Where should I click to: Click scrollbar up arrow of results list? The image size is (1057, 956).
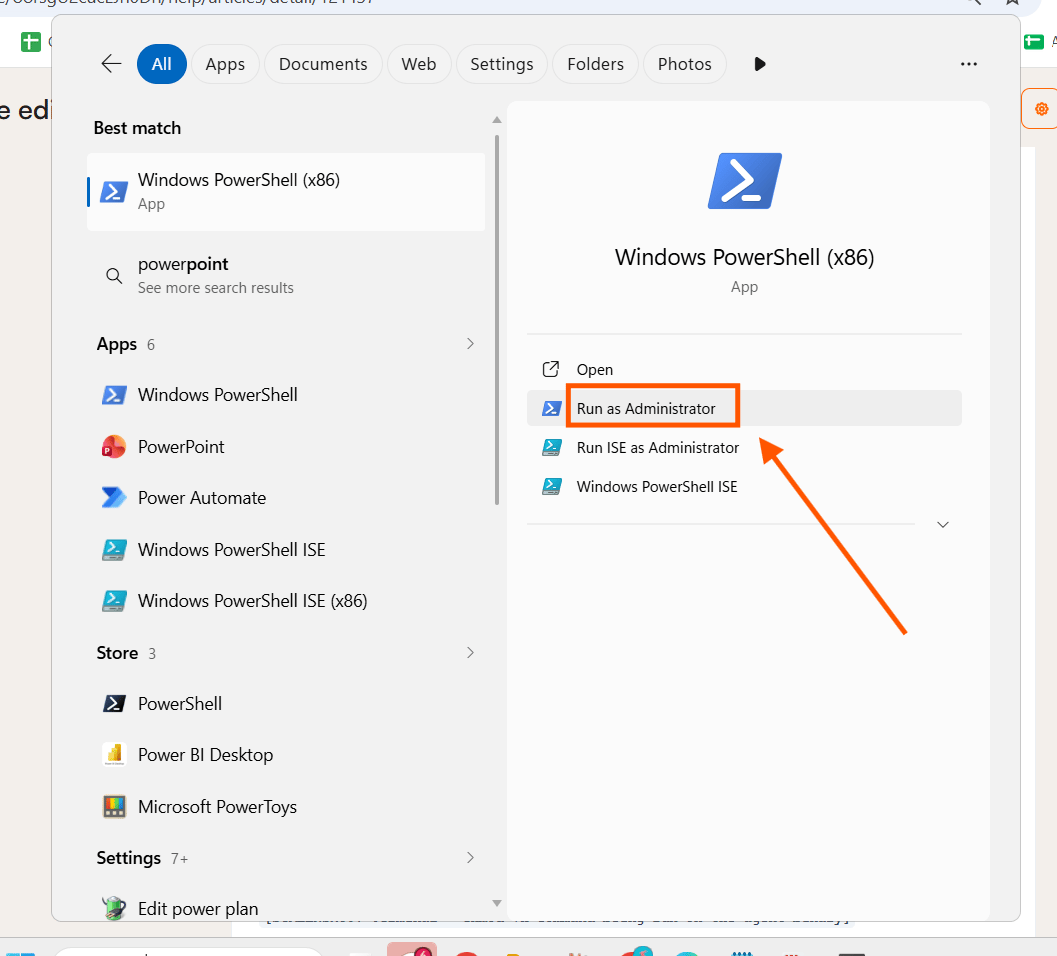point(497,120)
